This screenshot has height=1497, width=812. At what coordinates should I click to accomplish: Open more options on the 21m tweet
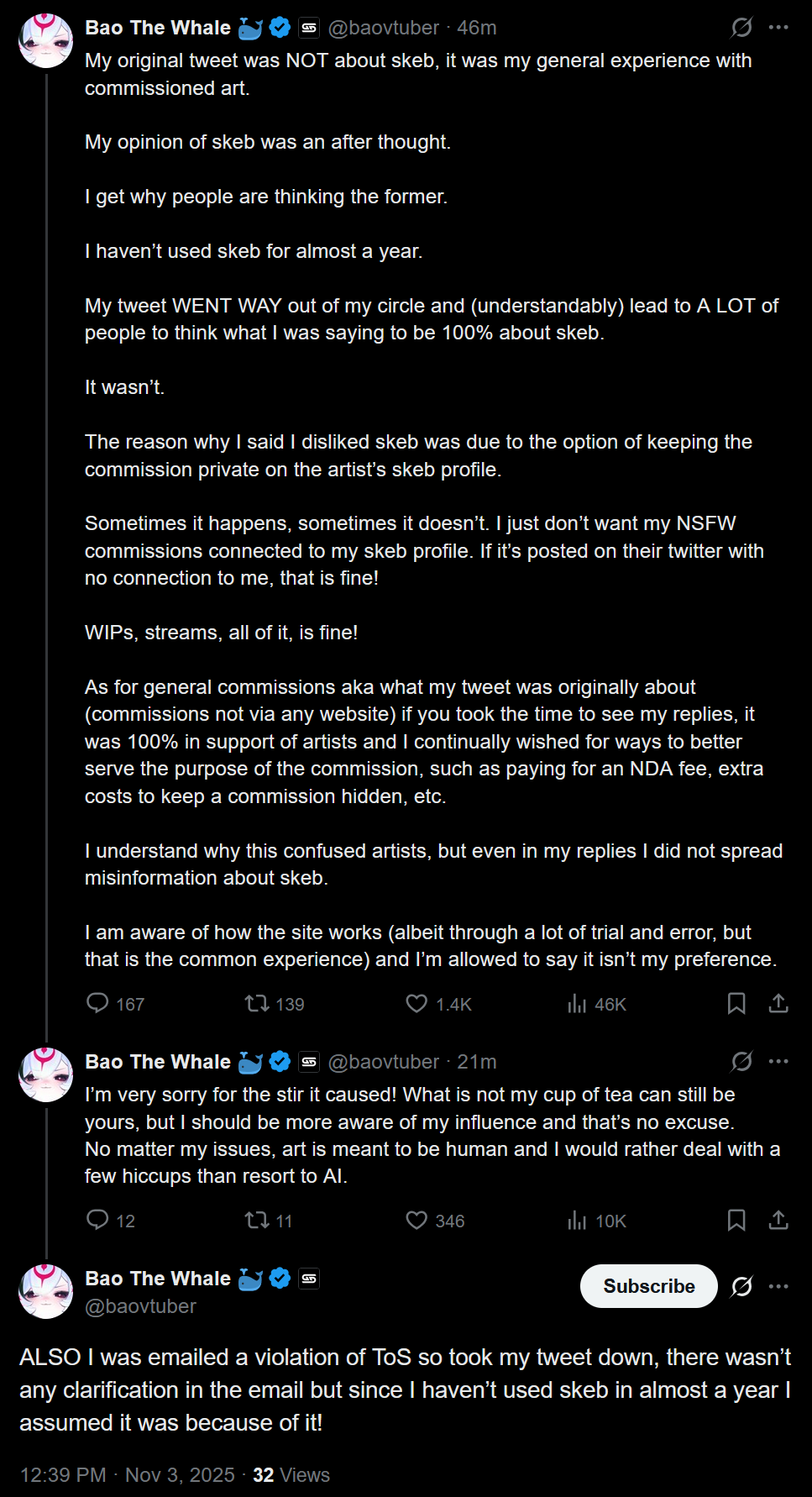[x=778, y=1062]
